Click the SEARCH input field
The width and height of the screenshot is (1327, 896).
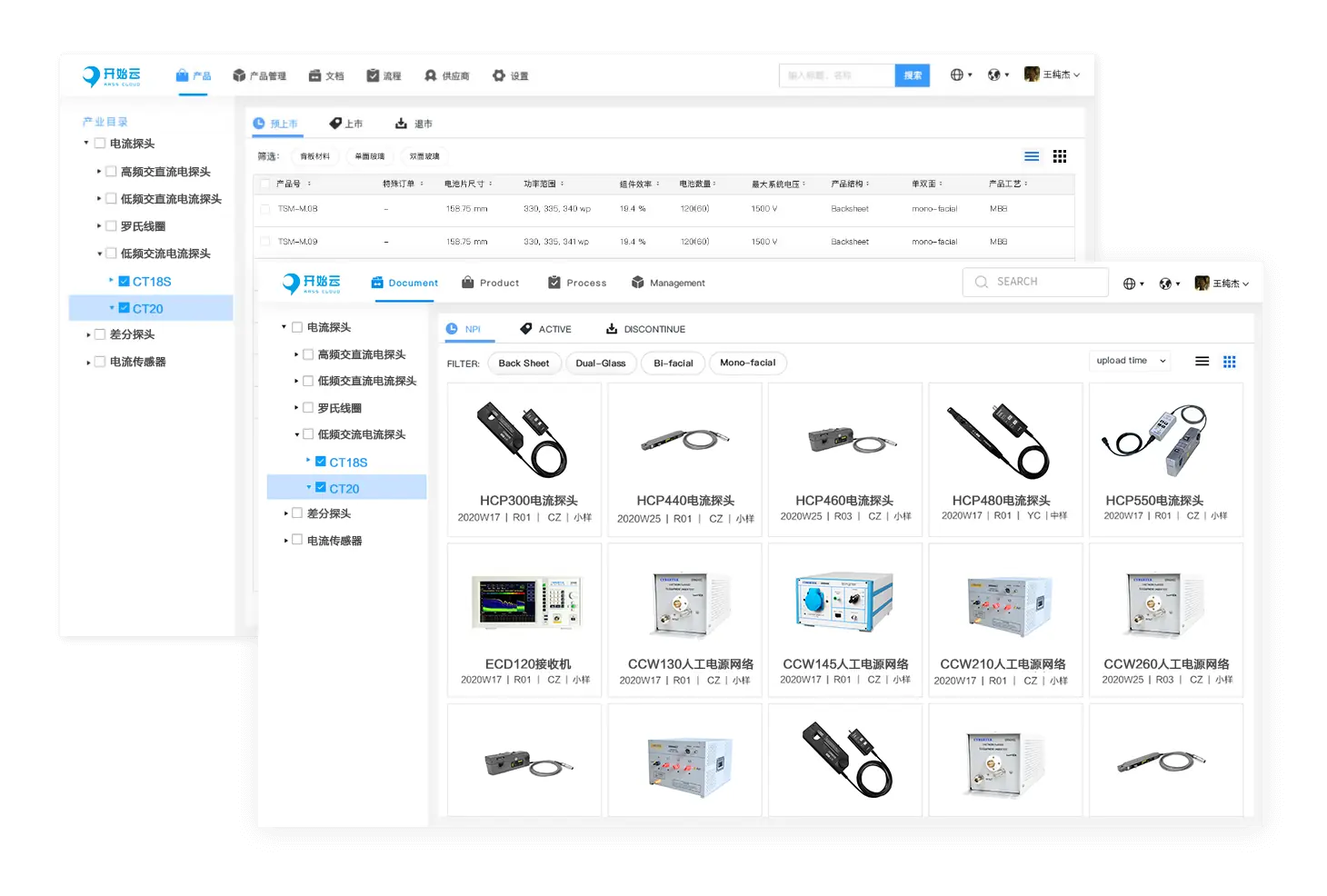(1035, 282)
